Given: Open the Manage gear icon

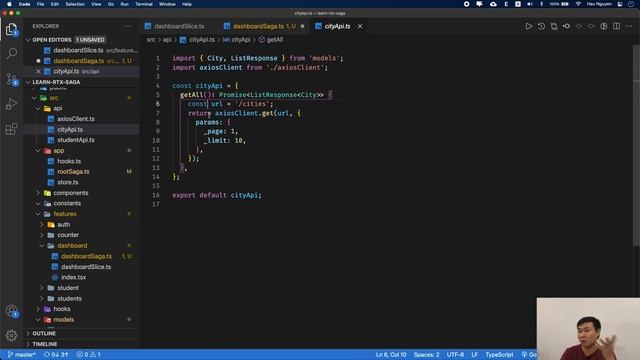Looking at the screenshot, I should (x=11, y=336).
